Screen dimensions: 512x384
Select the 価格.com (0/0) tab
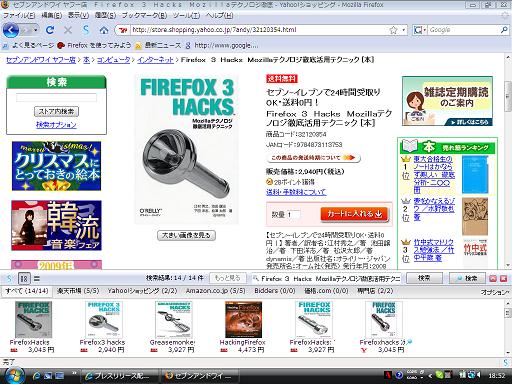point(326,291)
